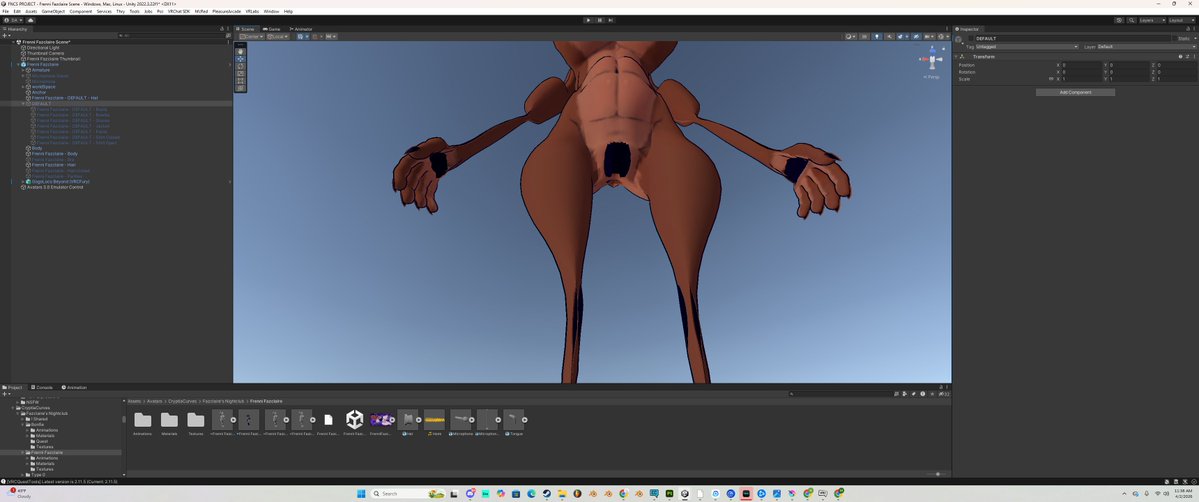1199x502 pixels.
Task: Expand the Armature object in Hierarchy
Action: [x=23, y=70]
